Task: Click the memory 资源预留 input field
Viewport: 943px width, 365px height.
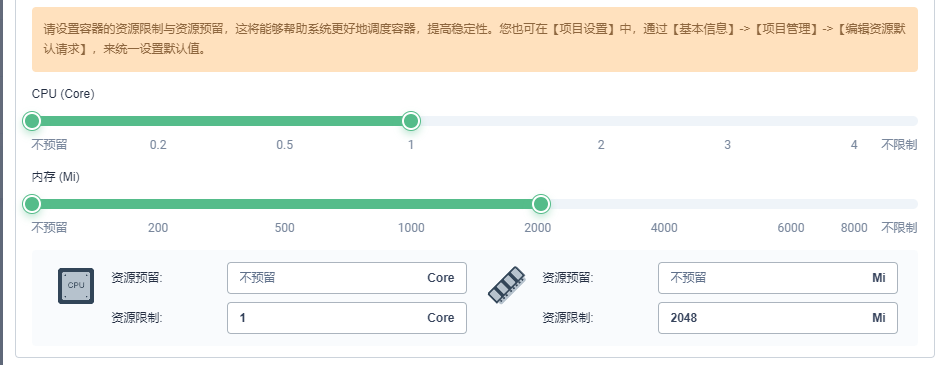Action: [x=778, y=278]
